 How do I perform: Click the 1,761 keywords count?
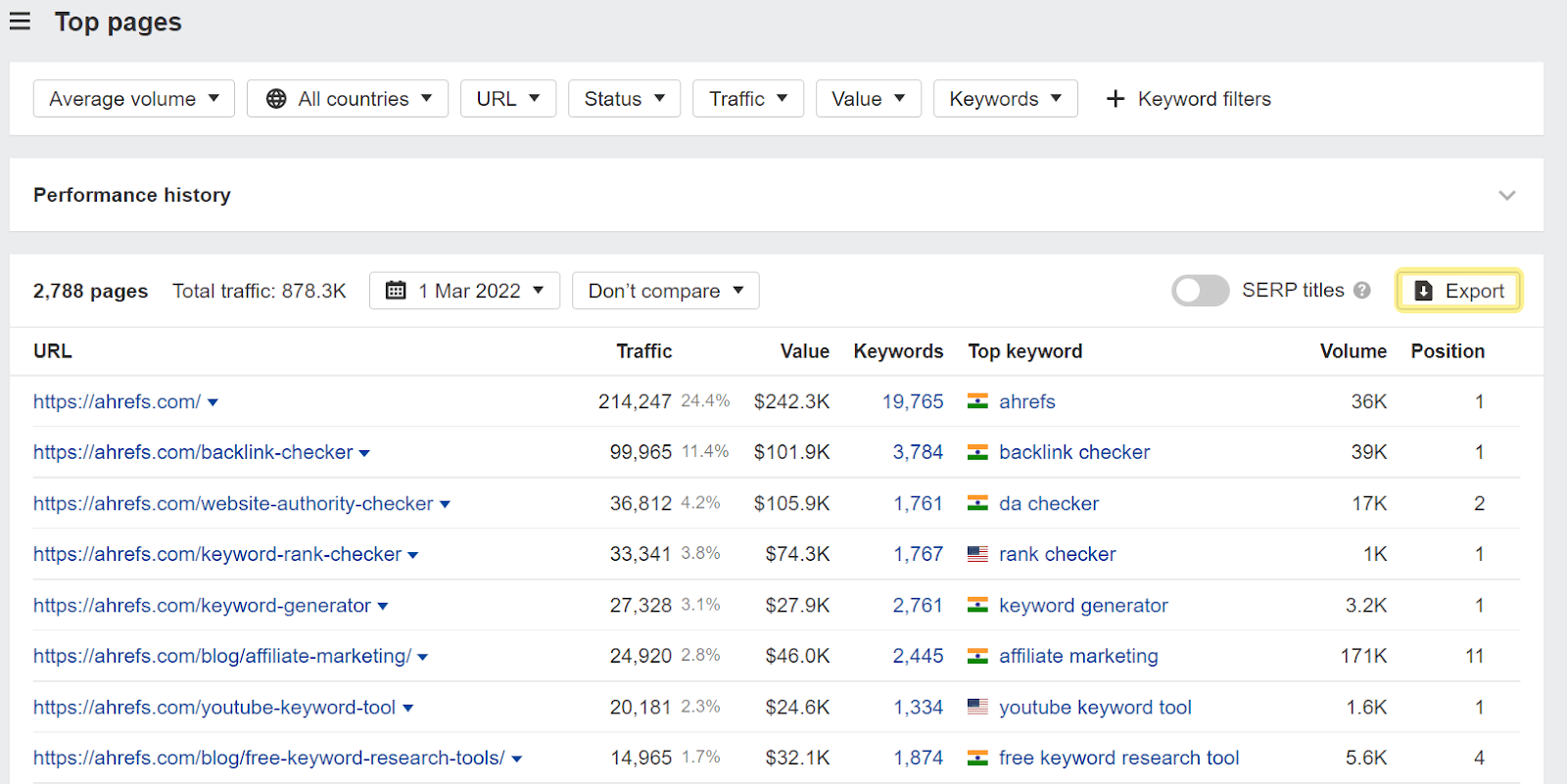(x=918, y=503)
